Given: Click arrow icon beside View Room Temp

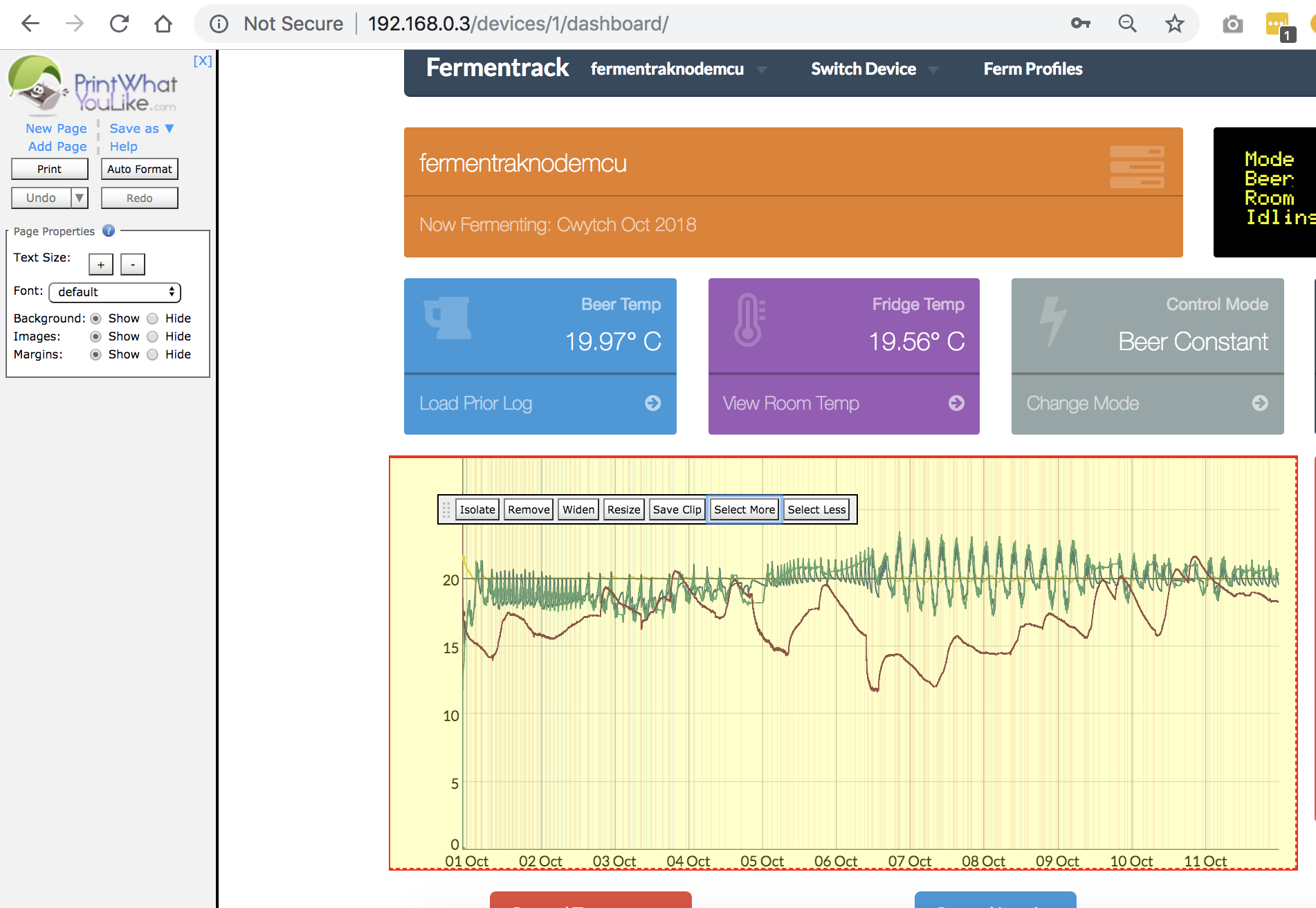Looking at the screenshot, I should [x=956, y=403].
